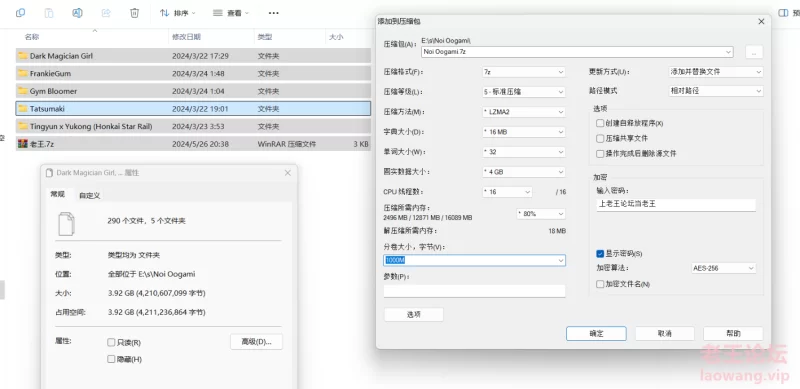800x389 pixels.
Task: Close the properties dialog
Action: tap(288, 173)
